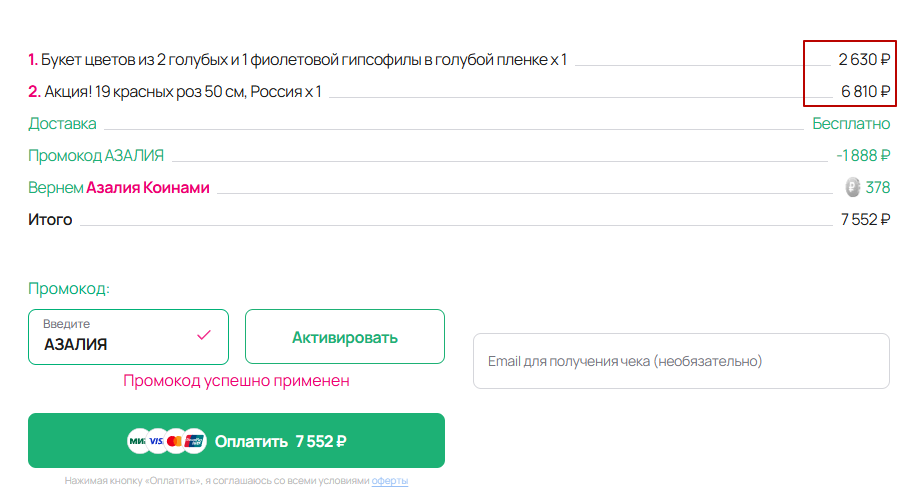
Task: Pay 7 552 ₽ with Оплатить button
Action: (236, 441)
